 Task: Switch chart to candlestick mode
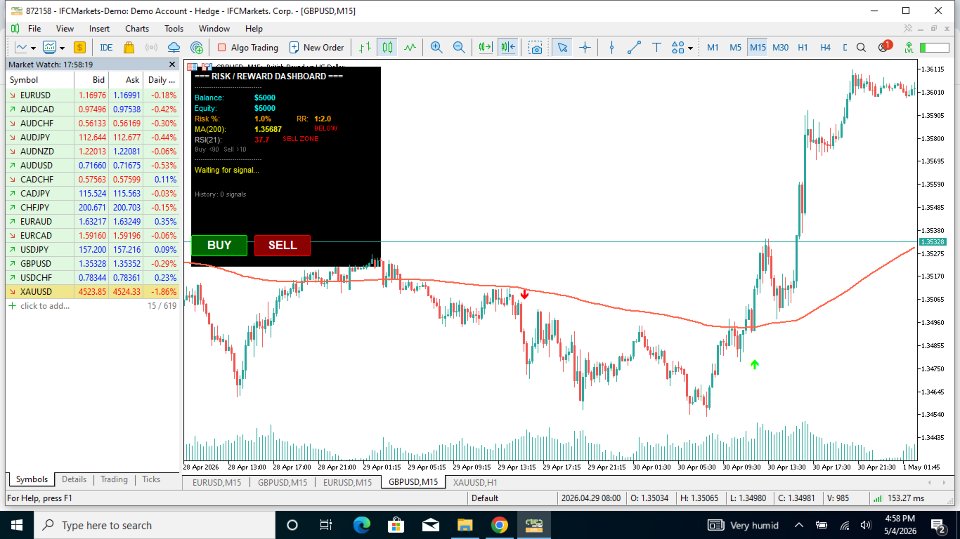pyautogui.click(x=388, y=47)
